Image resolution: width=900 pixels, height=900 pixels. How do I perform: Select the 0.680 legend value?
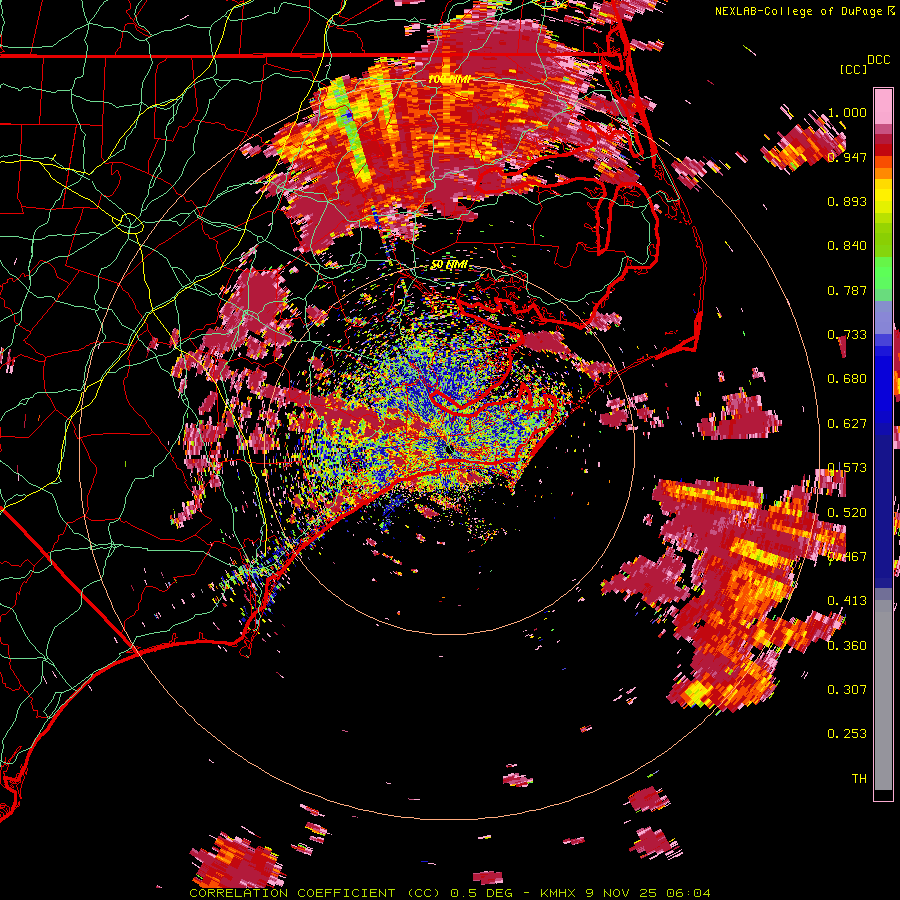point(847,379)
